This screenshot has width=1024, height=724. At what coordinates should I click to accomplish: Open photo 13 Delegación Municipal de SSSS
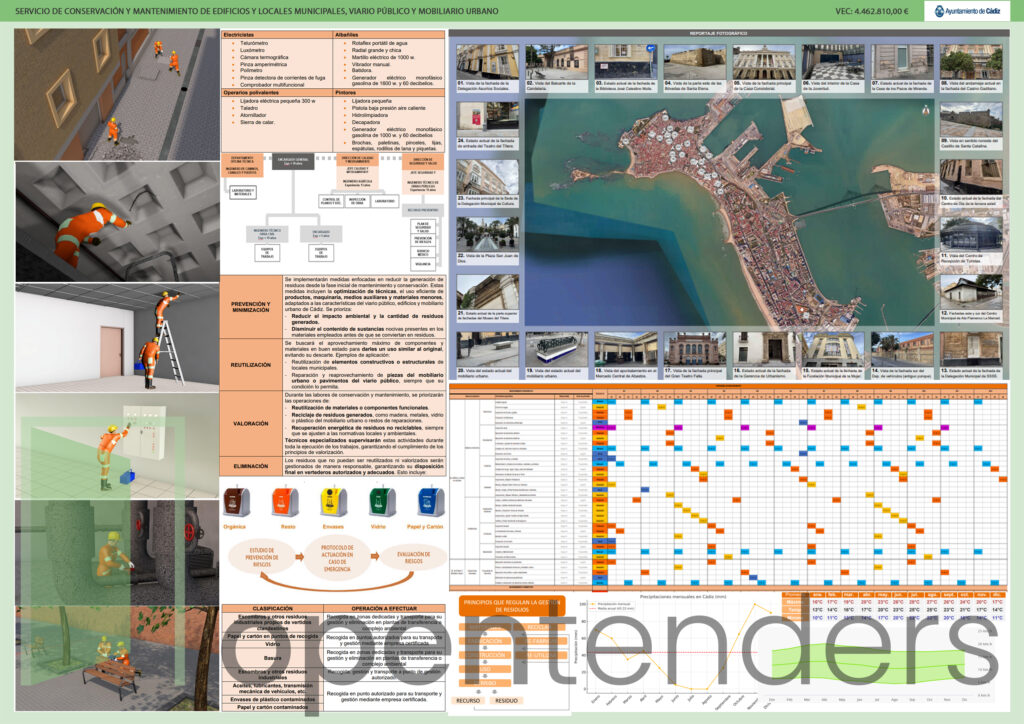(971, 349)
